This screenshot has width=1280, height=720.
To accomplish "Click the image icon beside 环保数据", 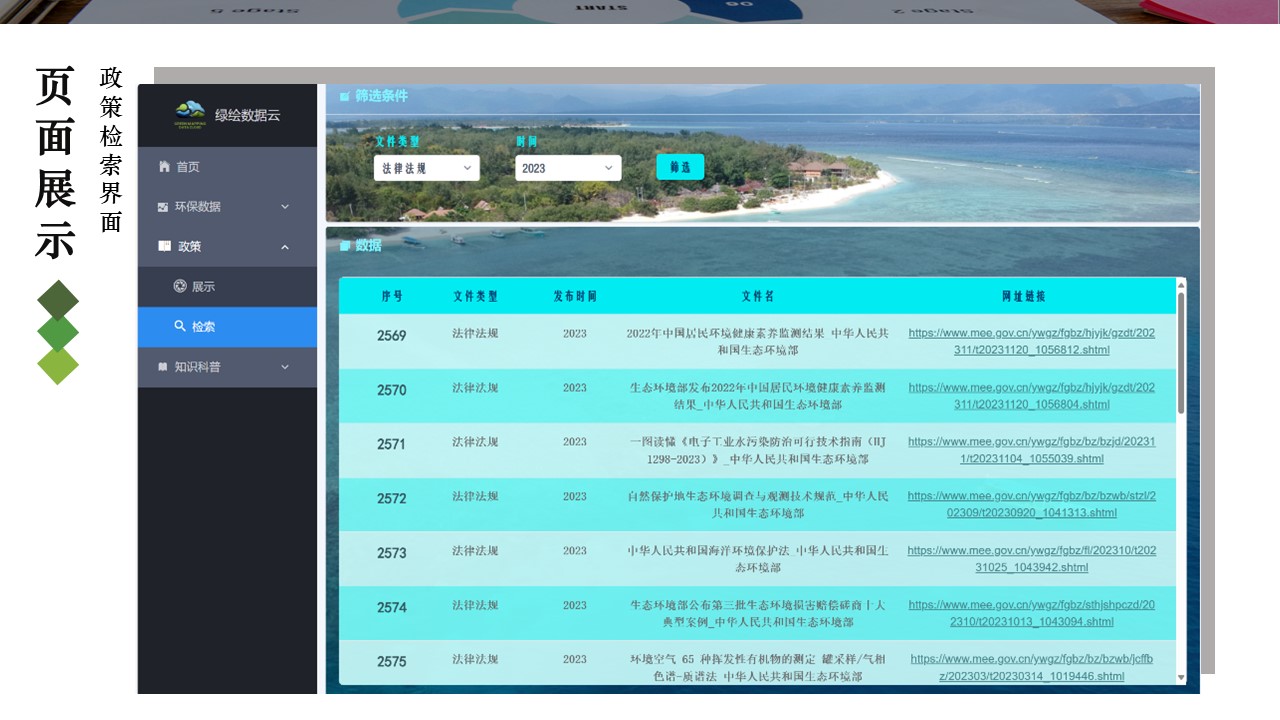I will pyautogui.click(x=163, y=207).
